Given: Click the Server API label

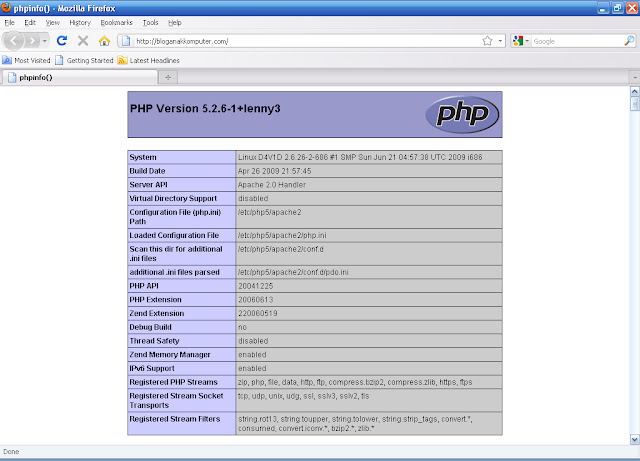Looking at the screenshot, I should [x=149, y=185].
